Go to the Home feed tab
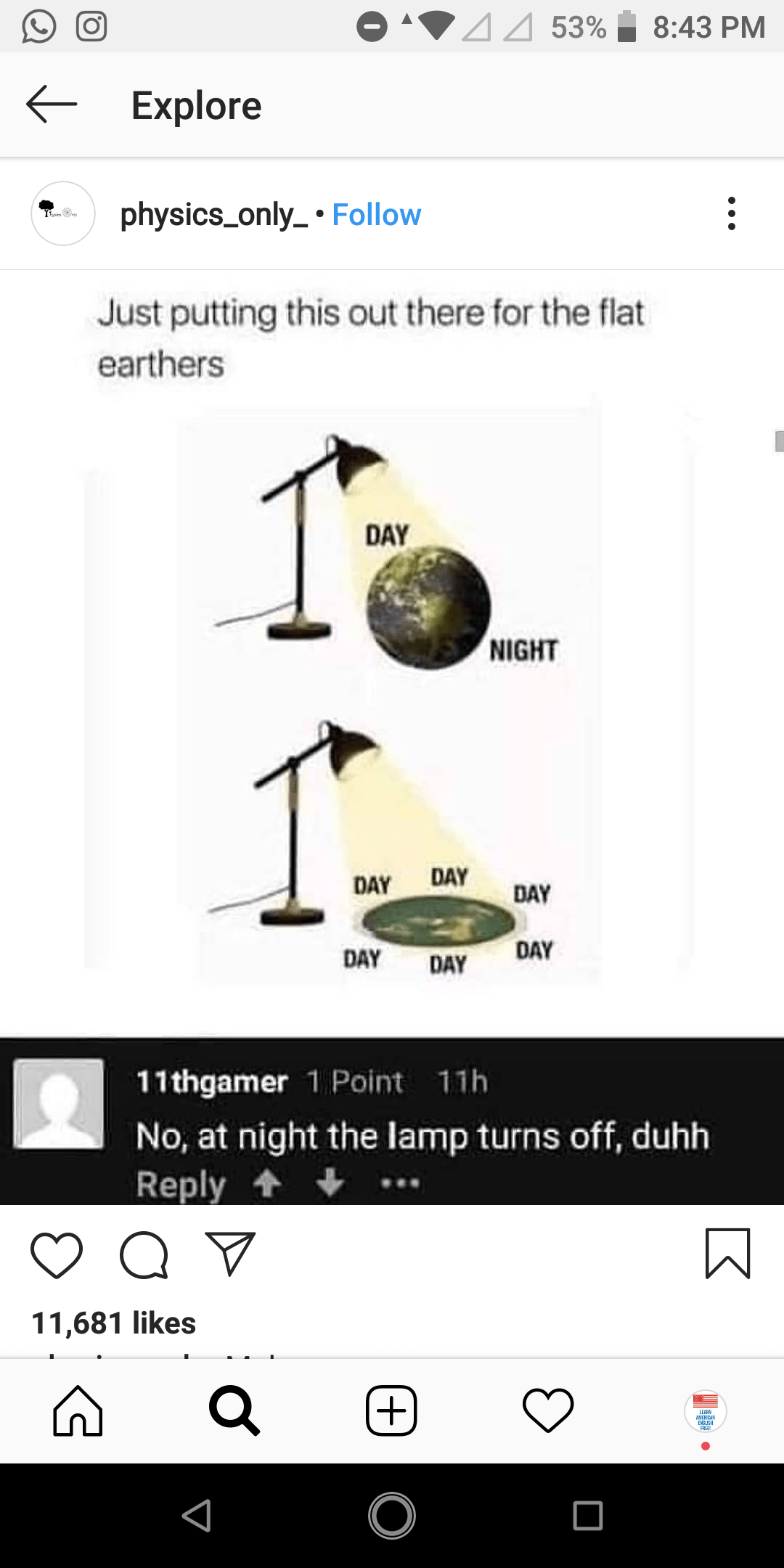Screen dimensions: 784x1568 pos(78,1410)
